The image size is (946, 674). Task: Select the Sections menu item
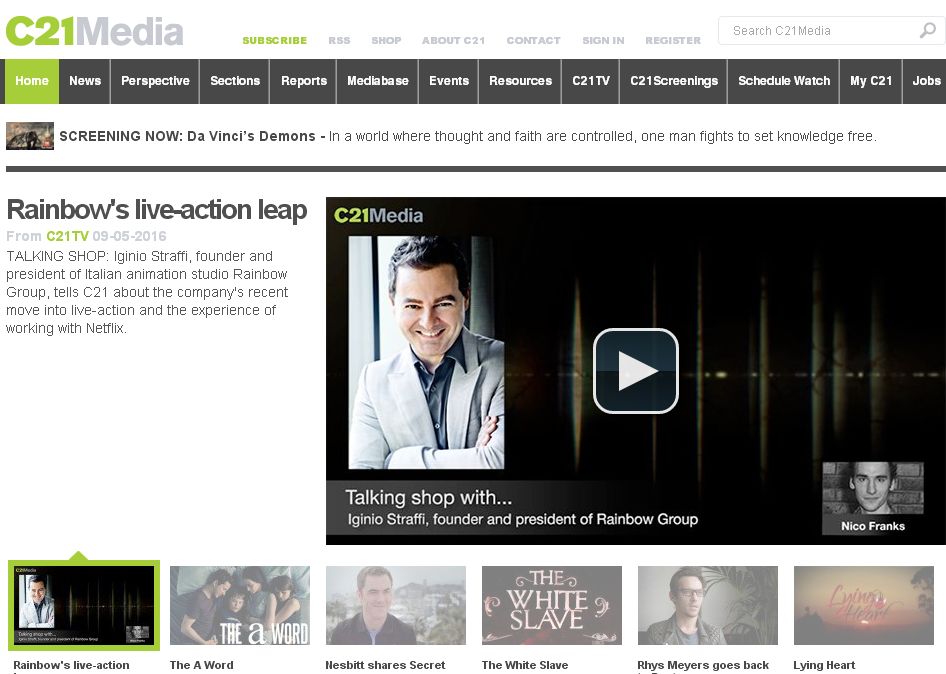point(235,81)
